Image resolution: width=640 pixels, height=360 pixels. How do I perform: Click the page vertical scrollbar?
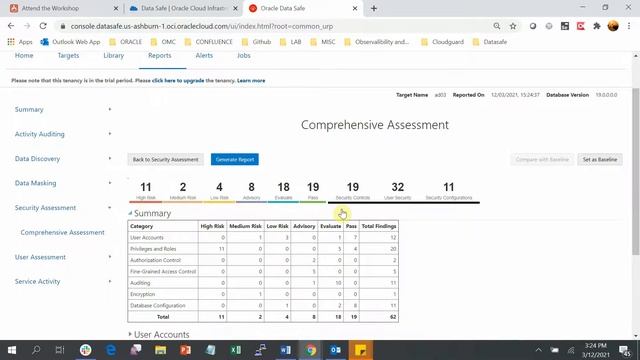(636, 171)
